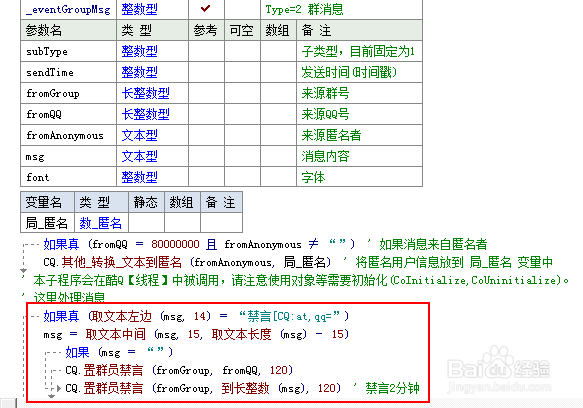583x408 pixels.
Task: Select comment '如果消息来自匿名者'
Action: coord(433,244)
